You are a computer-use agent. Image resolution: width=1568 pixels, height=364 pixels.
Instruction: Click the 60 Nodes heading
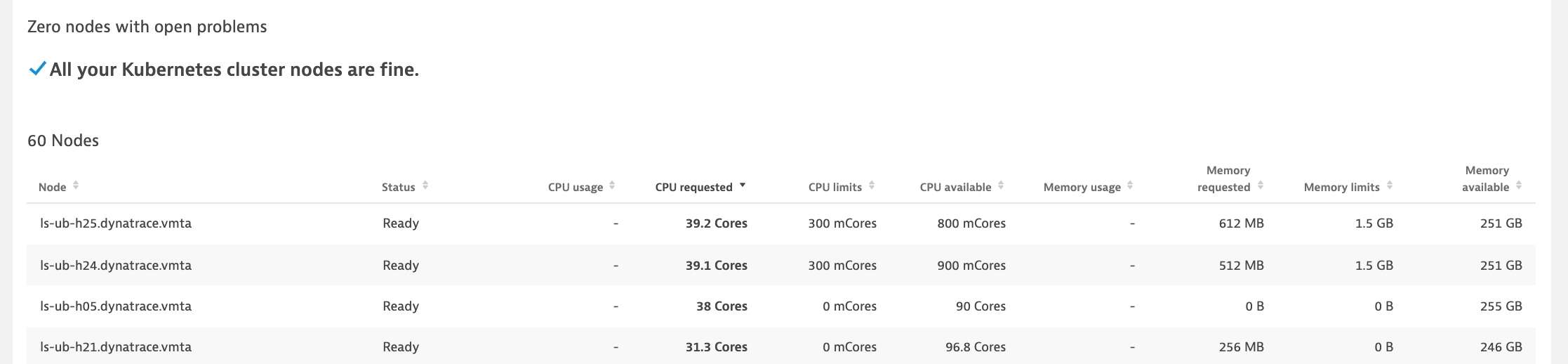(x=63, y=141)
